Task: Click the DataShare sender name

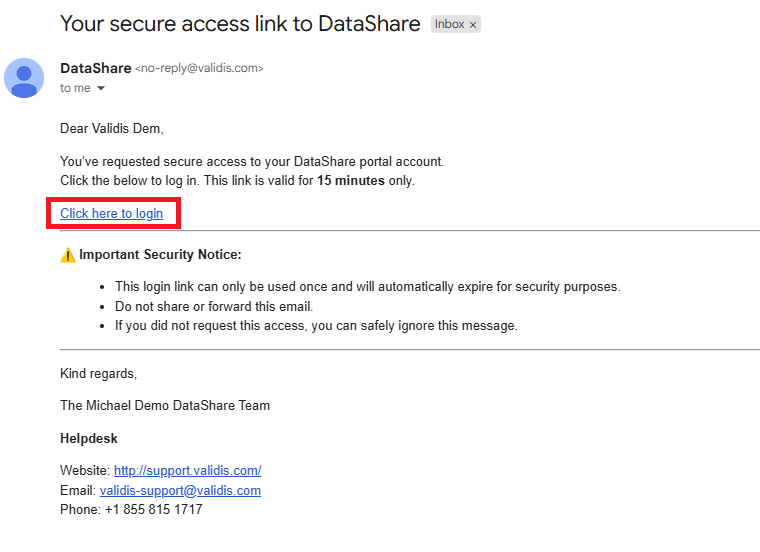Action: tap(95, 68)
